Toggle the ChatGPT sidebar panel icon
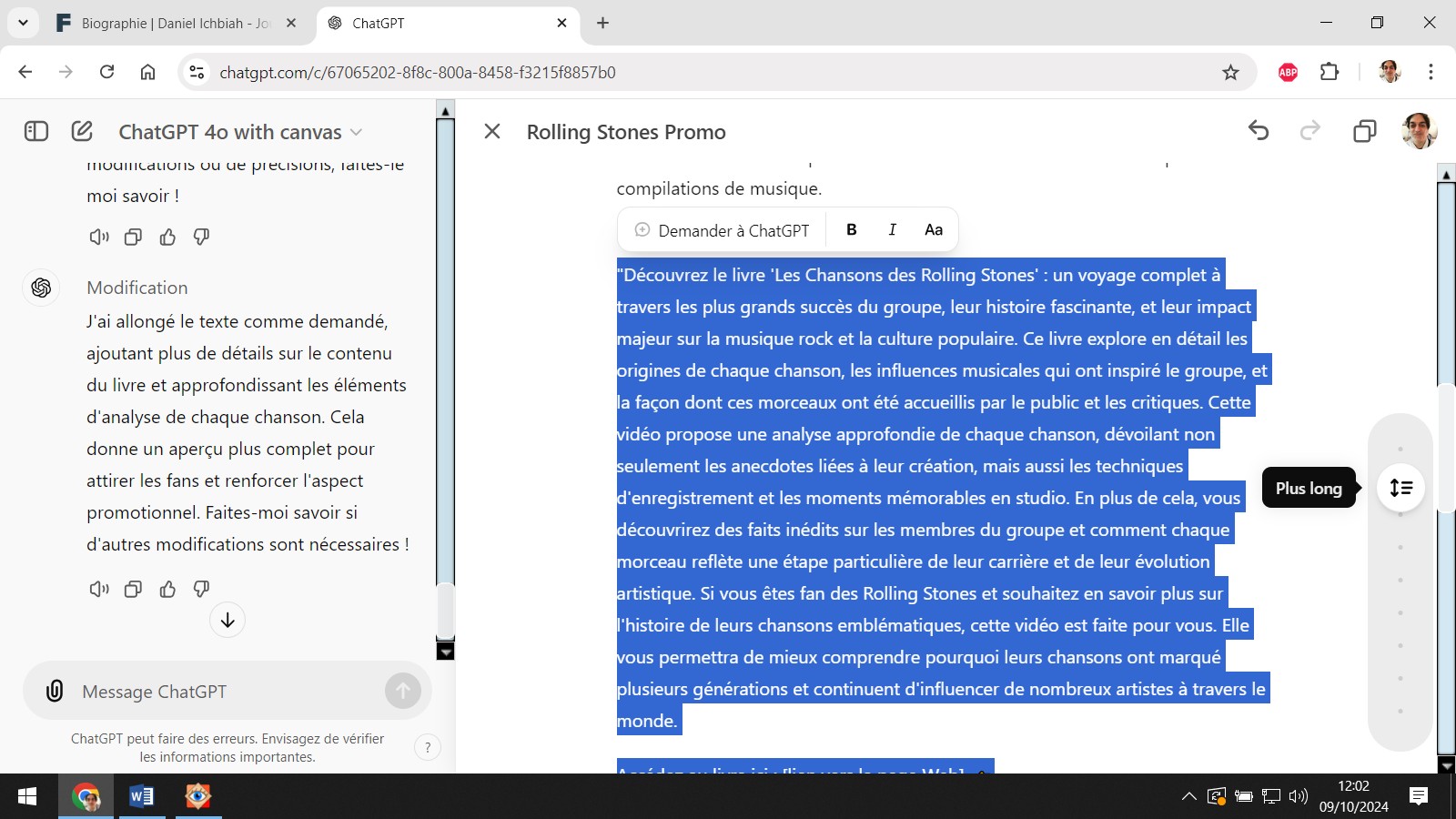Image resolution: width=1456 pixels, height=819 pixels. [x=36, y=132]
